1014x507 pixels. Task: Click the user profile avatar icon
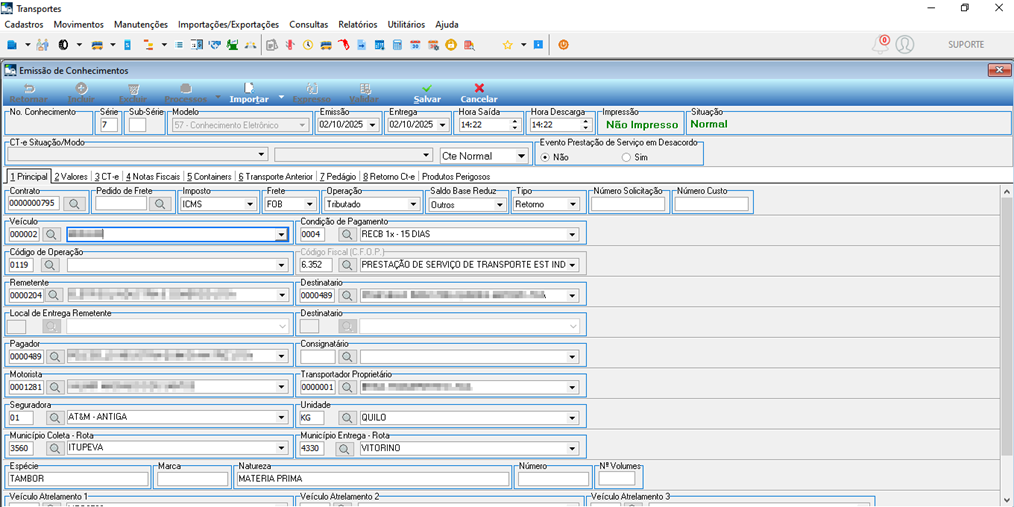coord(905,44)
